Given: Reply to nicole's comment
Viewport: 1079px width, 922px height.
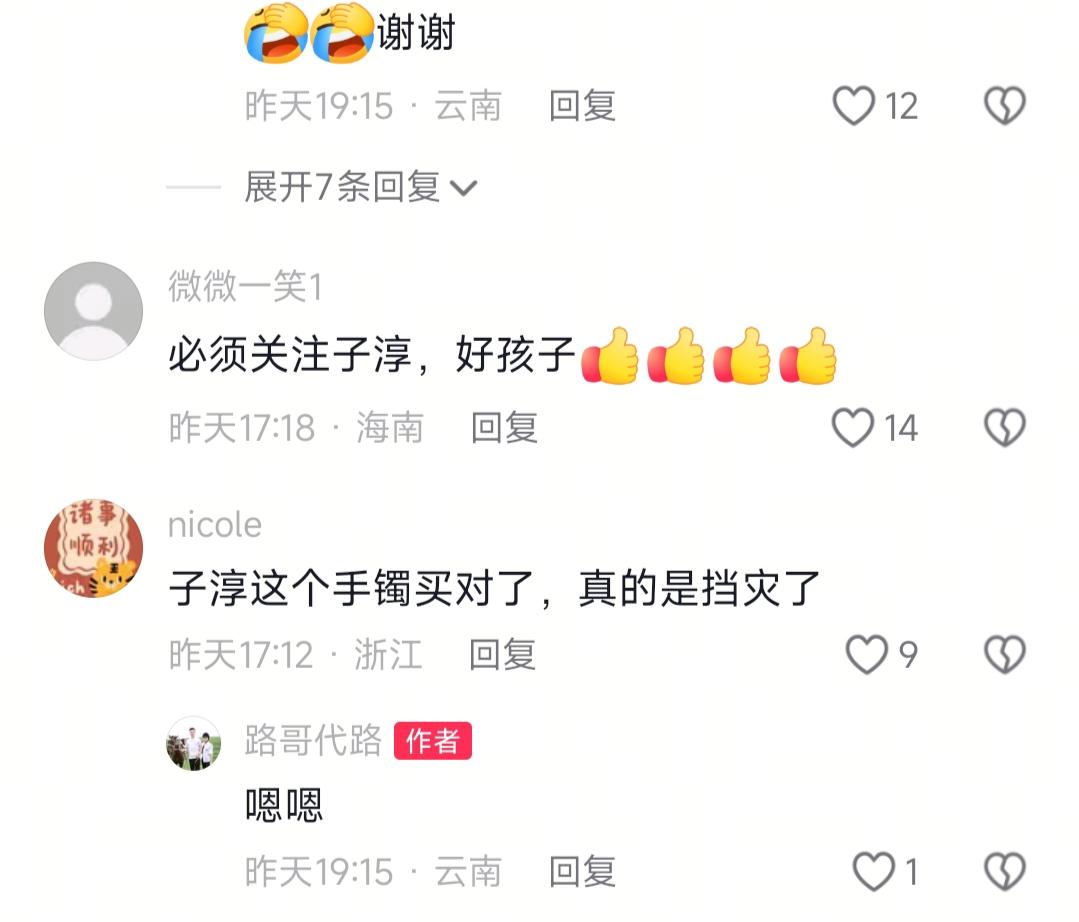Looking at the screenshot, I should [502, 654].
